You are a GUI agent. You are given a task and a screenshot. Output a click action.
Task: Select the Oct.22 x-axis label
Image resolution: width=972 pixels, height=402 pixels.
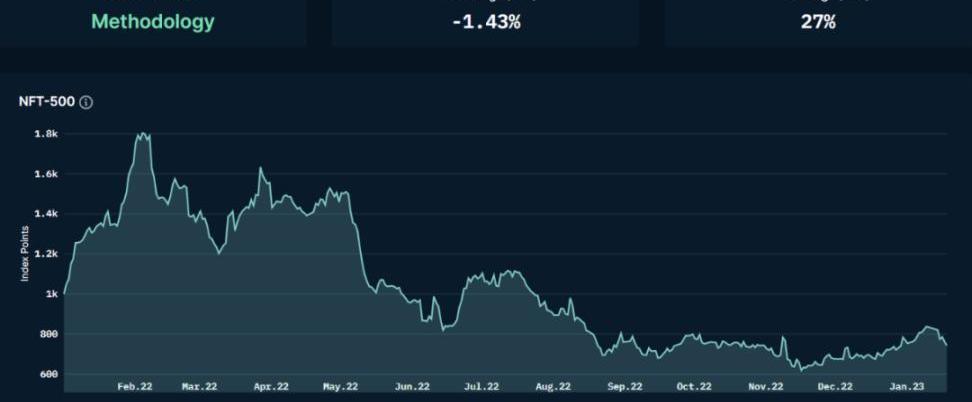click(x=694, y=386)
